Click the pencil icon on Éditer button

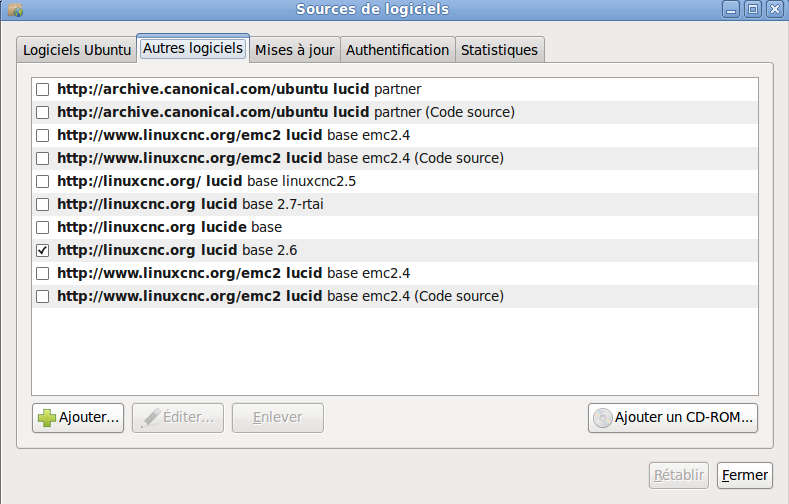click(x=150, y=418)
